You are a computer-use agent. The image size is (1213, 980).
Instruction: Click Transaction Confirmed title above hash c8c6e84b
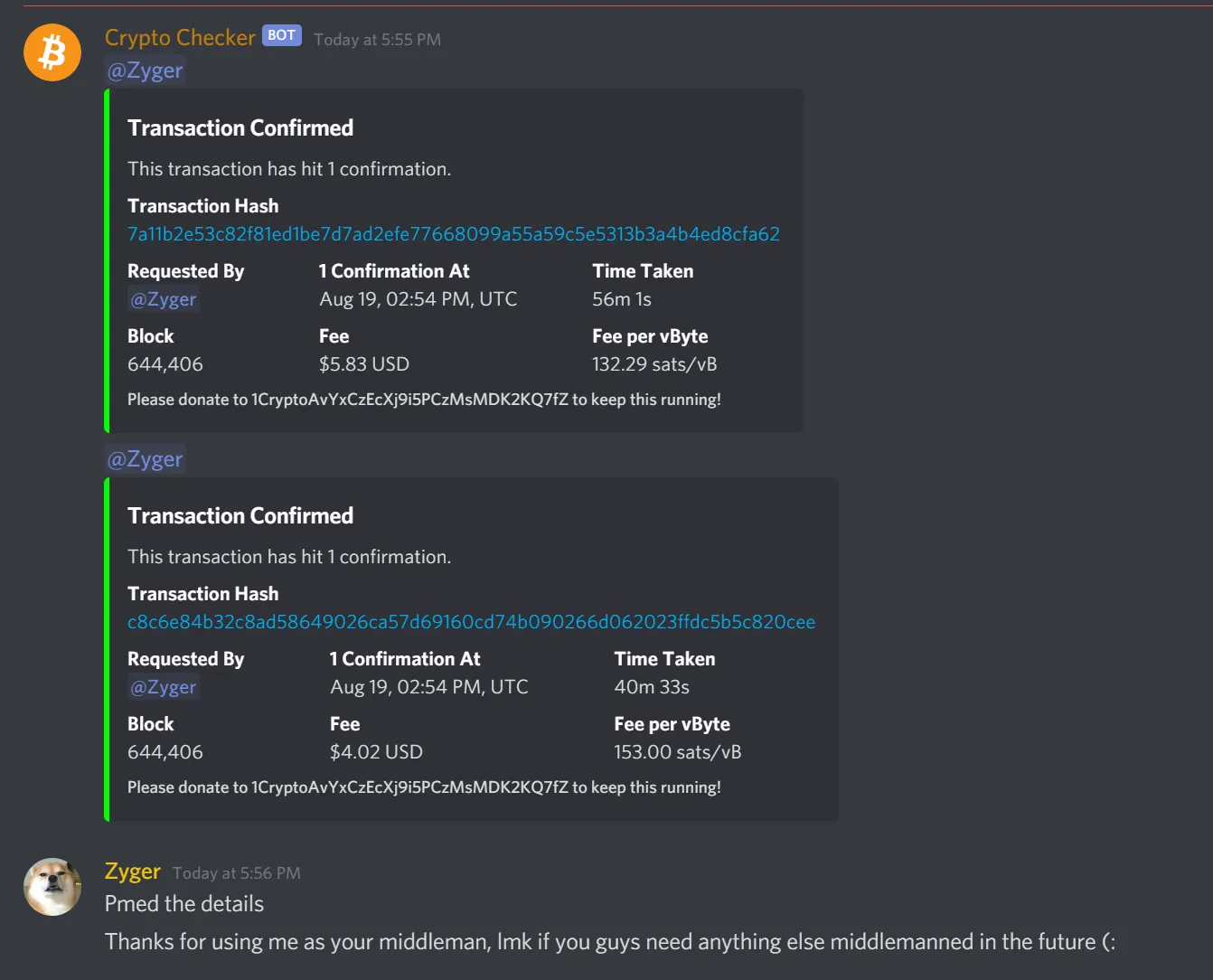(240, 516)
